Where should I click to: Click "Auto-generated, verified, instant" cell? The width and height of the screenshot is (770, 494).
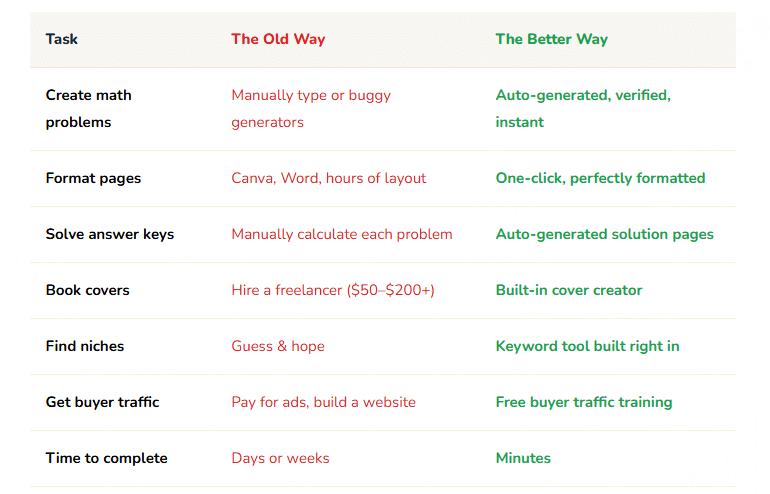pyautogui.click(x=583, y=108)
